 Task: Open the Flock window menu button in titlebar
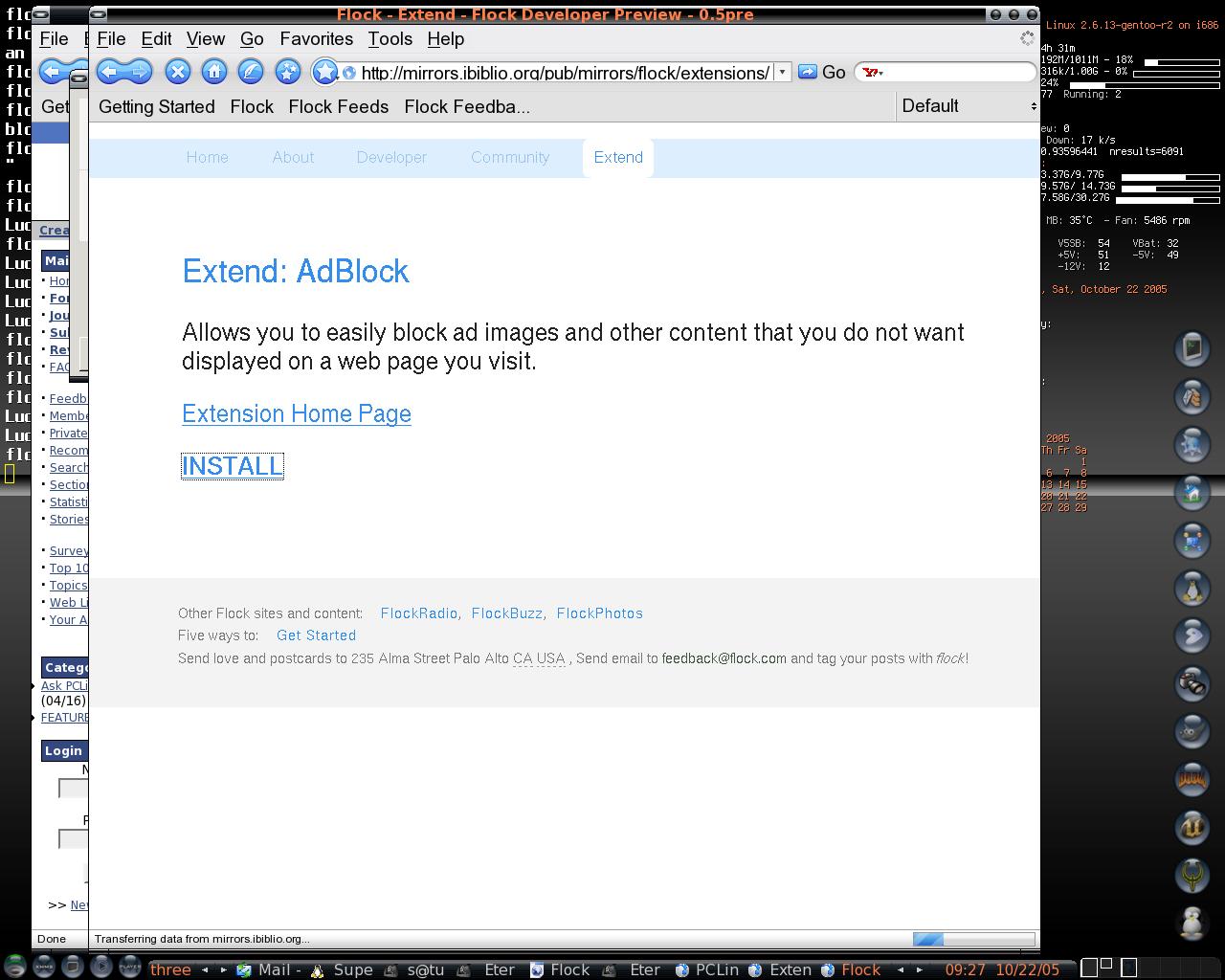(x=100, y=14)
